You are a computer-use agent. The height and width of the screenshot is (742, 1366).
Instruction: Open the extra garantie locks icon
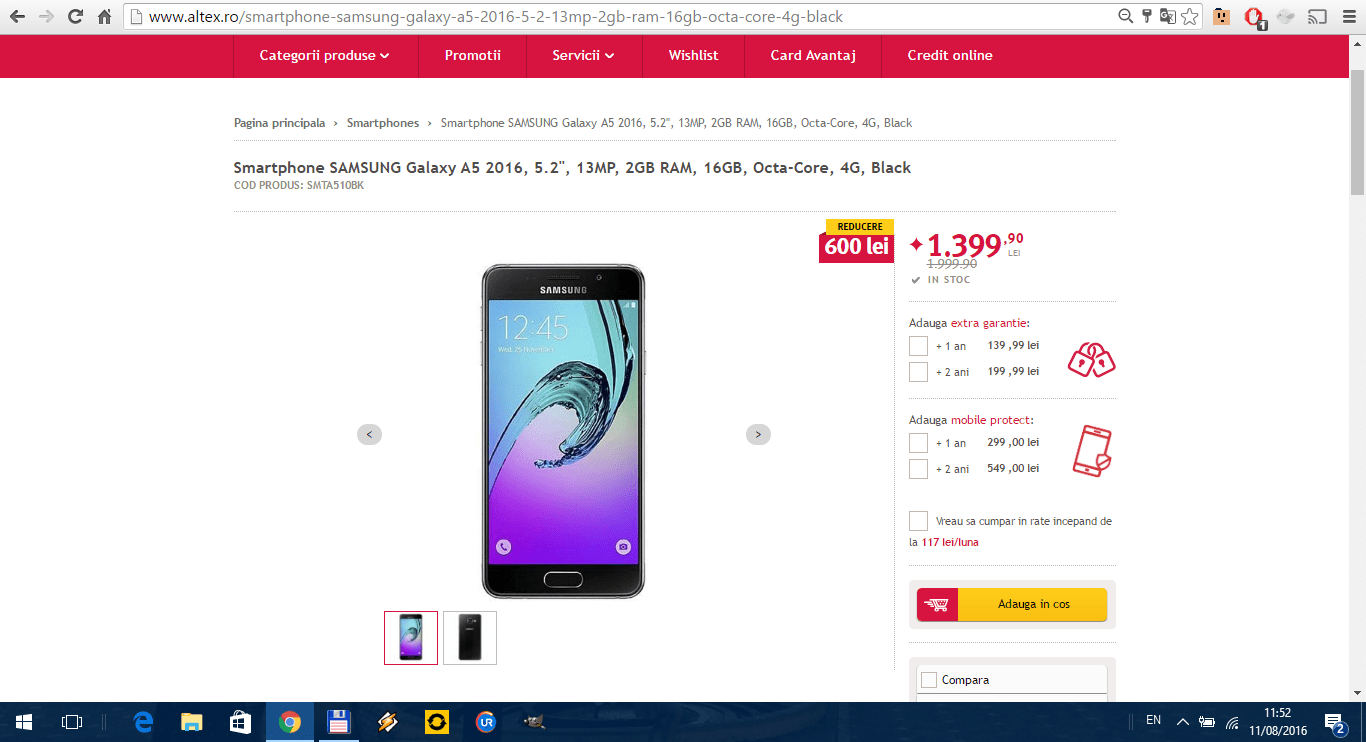coord(1091,360)
